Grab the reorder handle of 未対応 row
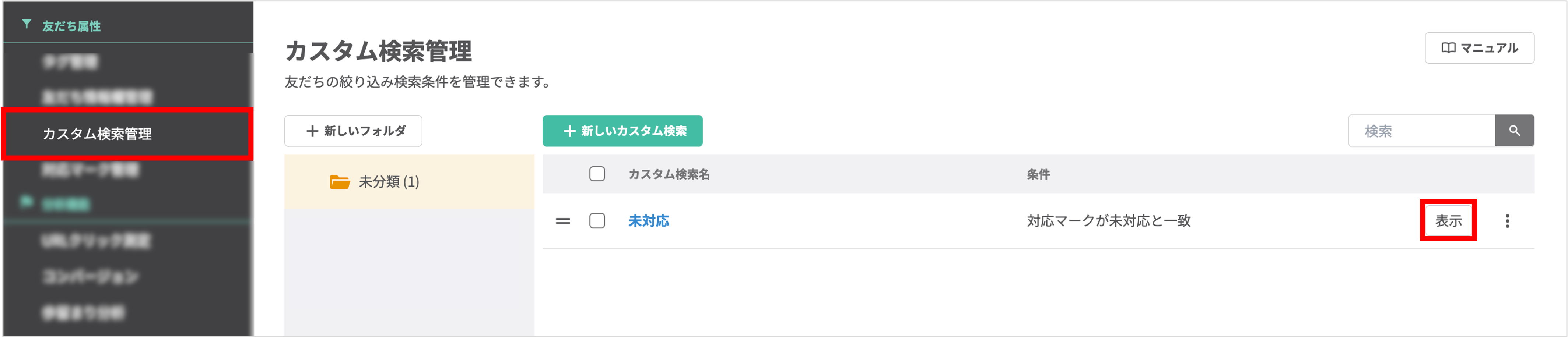The height and width of the screenshot is (337, 1568). pyautogui.click(x=563, y=221)
